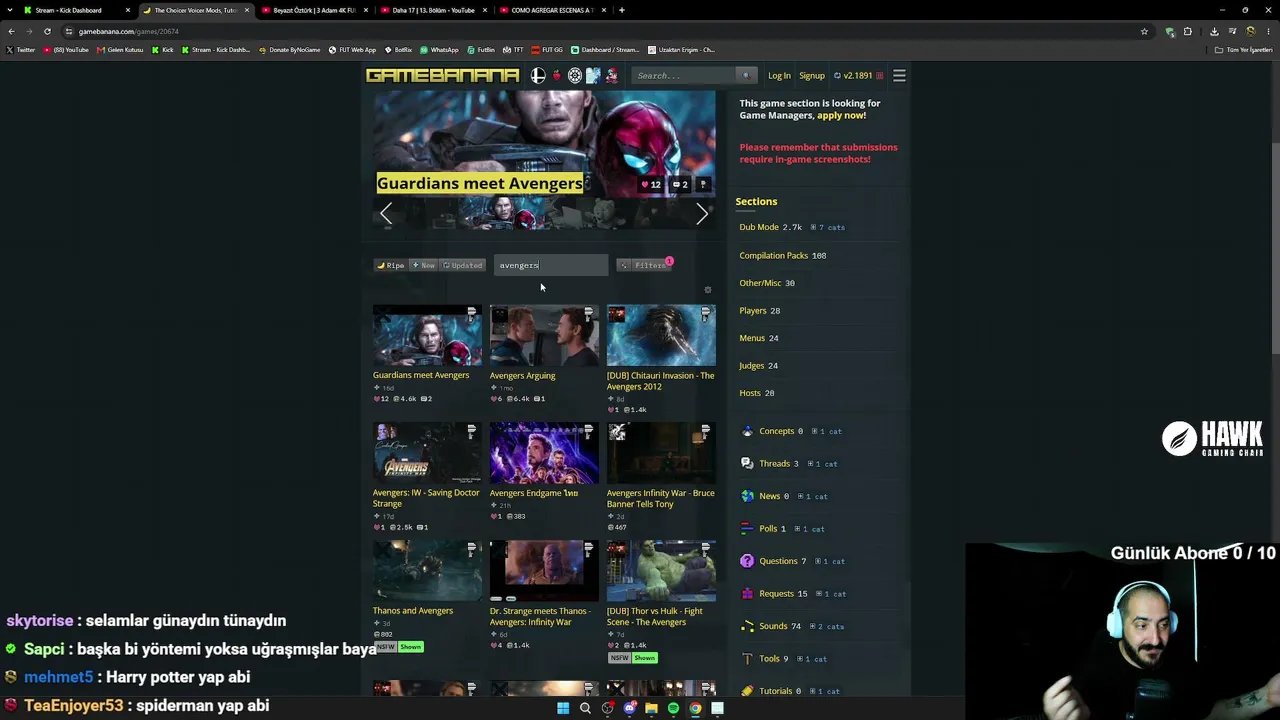1280x720 pixels.
Task: Click the red strawberry game icon in header
Action: coord(557,76)
